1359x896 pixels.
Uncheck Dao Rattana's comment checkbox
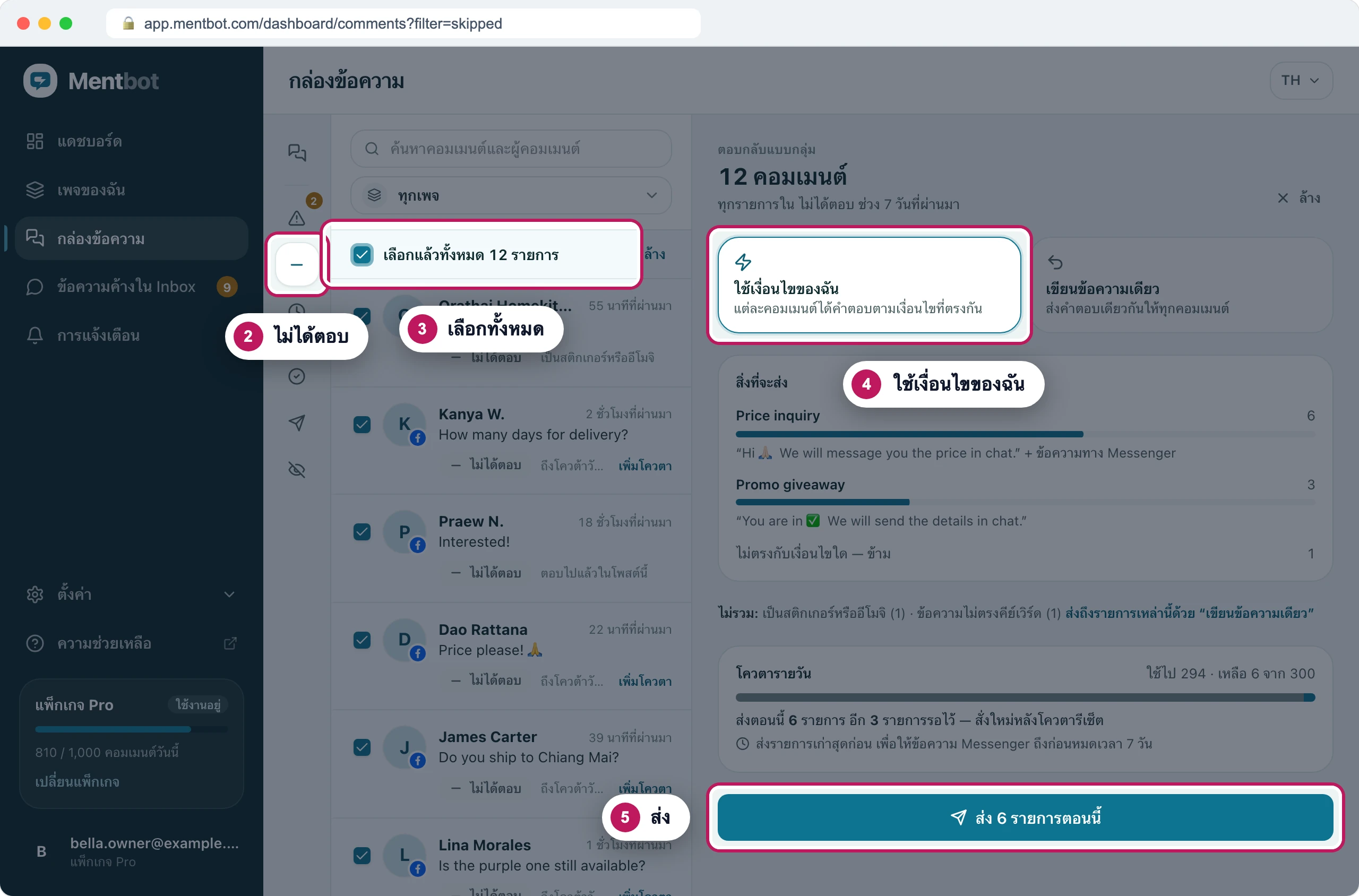(x=362, y=640)
